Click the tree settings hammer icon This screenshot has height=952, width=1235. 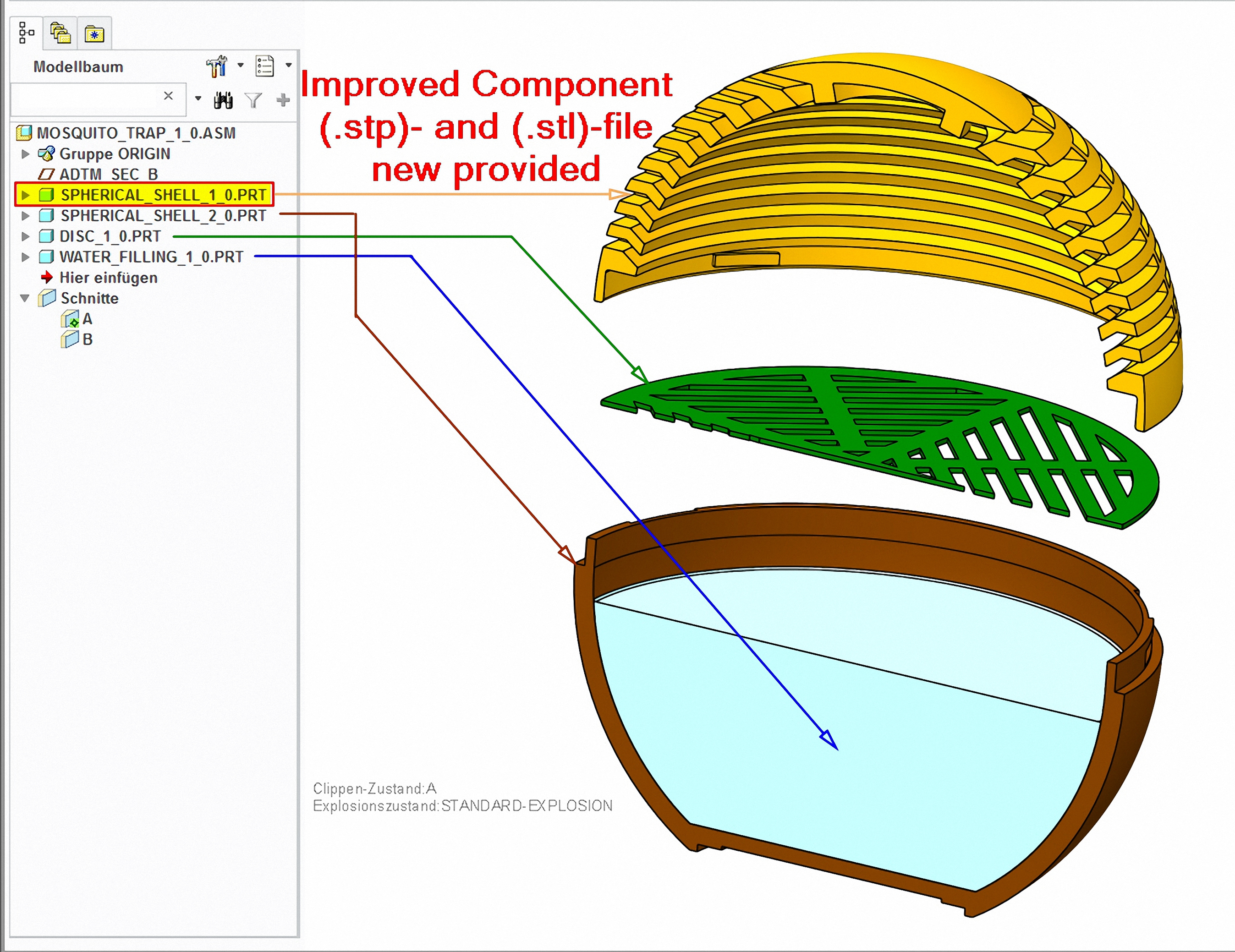pyautogui.click(x=217, y=66)
